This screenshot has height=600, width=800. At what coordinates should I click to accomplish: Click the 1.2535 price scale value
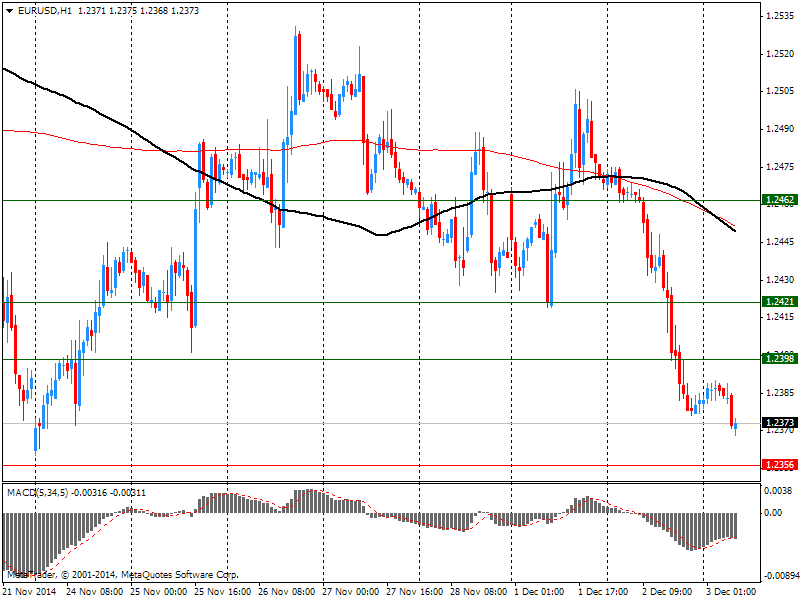(780, 16)
